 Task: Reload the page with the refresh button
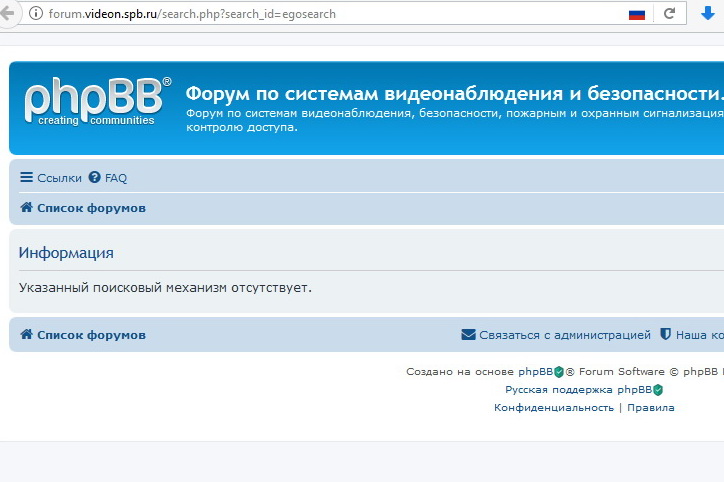pyautogui.click(x=669, y=14)
